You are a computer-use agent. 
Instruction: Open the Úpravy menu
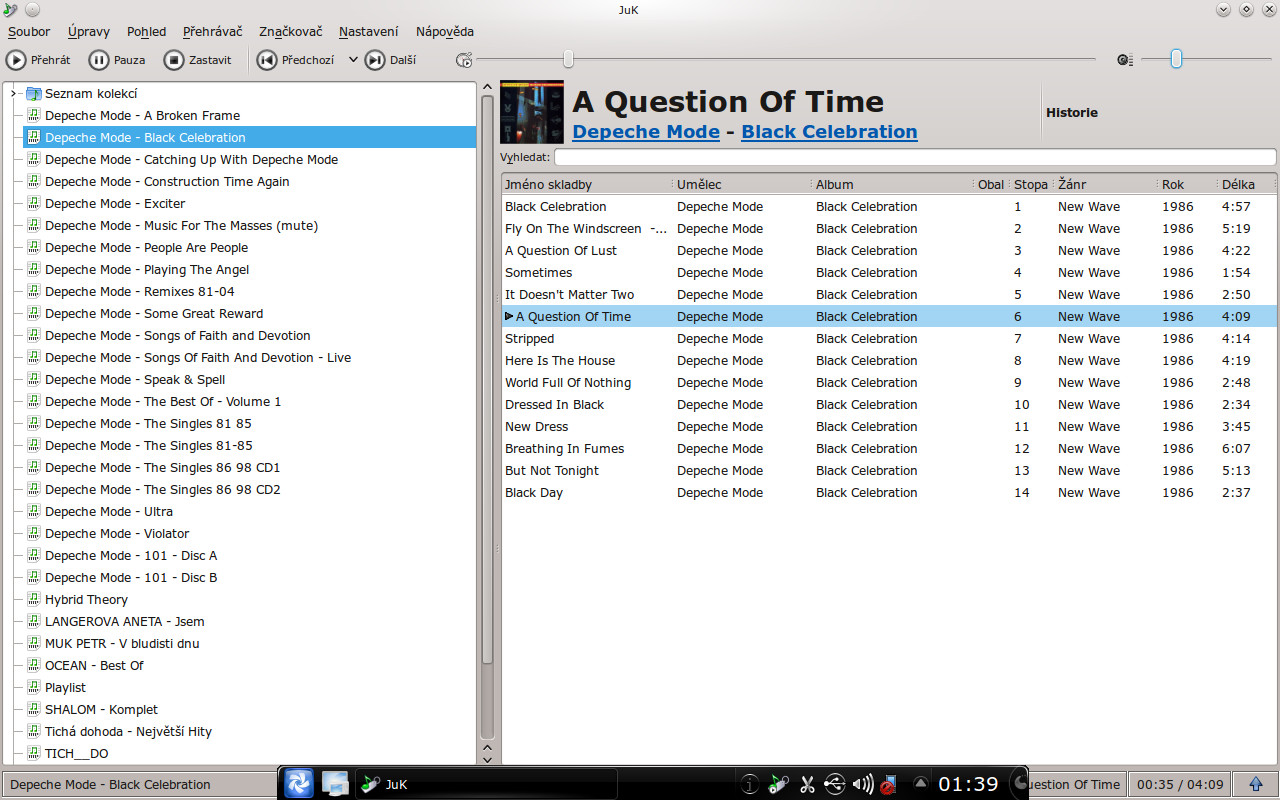coord(89,31)
